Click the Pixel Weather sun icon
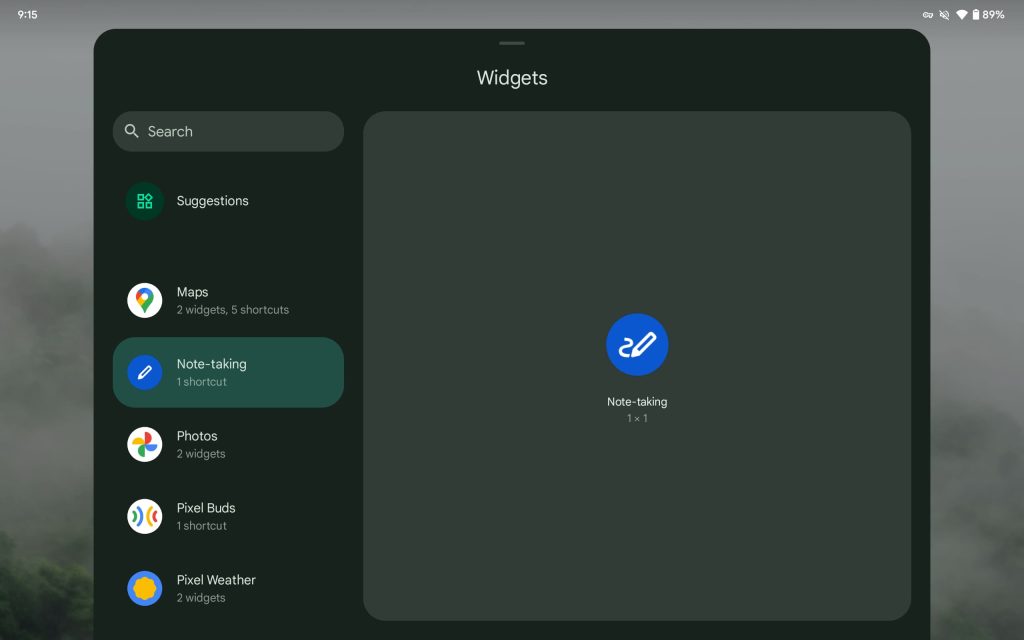This screenshot has height=640, width=1024. point(145,588)
